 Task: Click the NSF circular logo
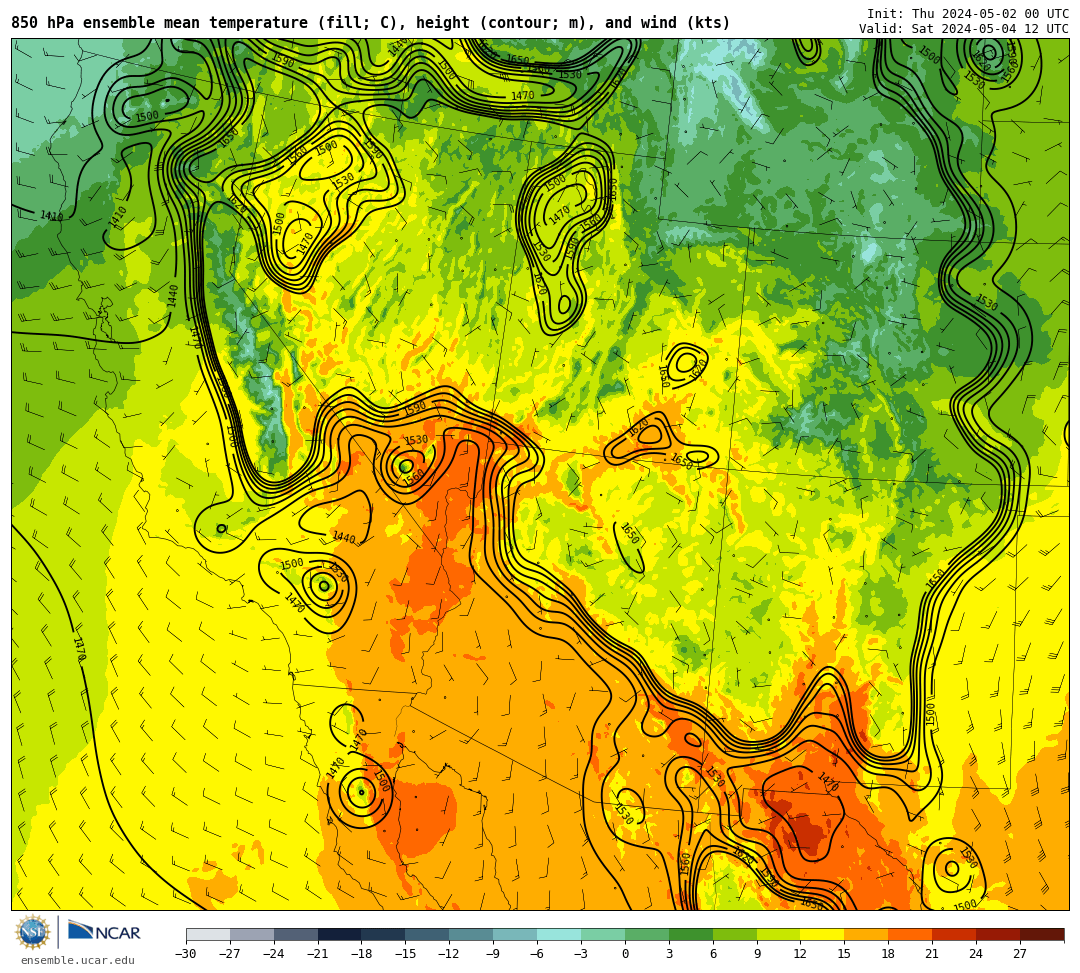33,932
